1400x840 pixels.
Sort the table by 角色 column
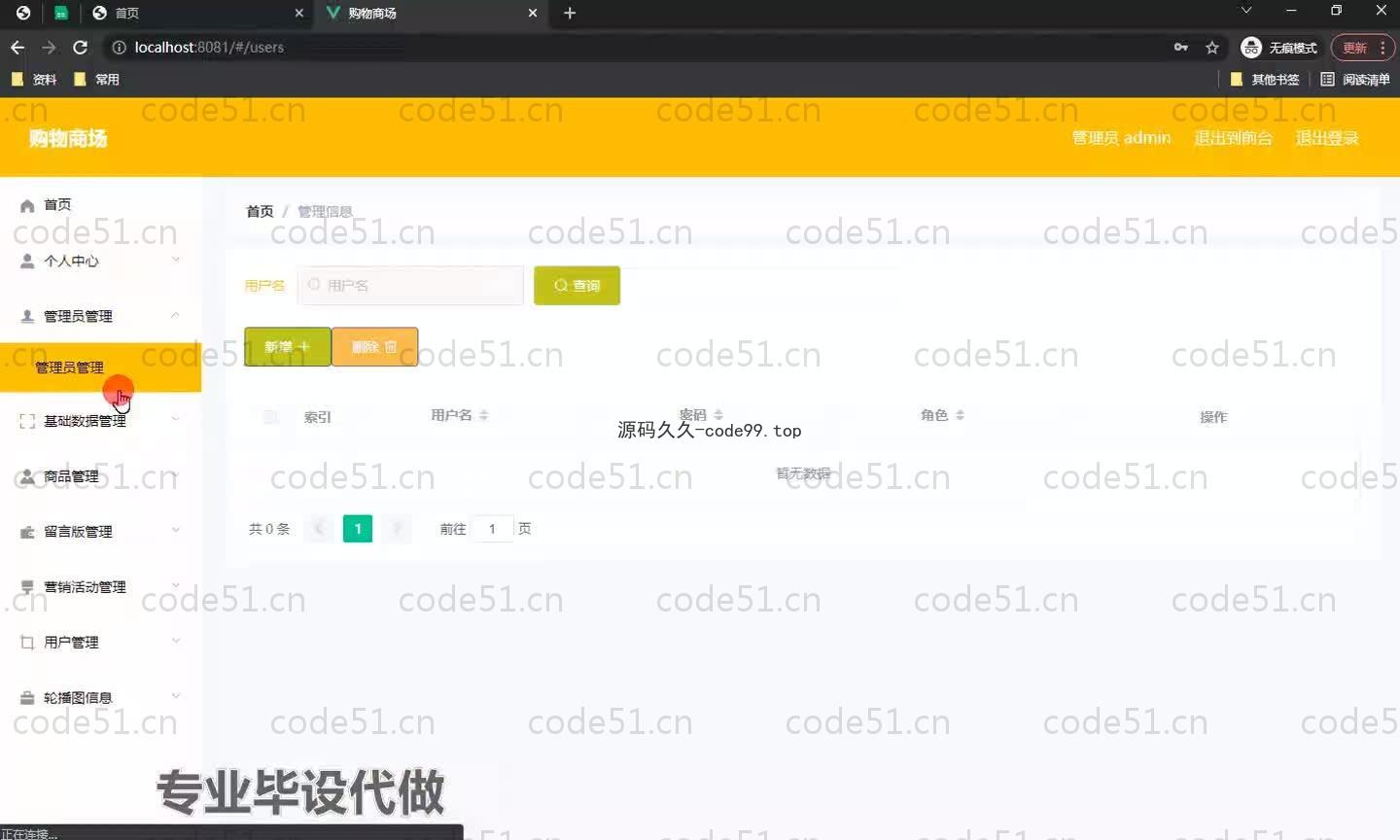(960, 415)
